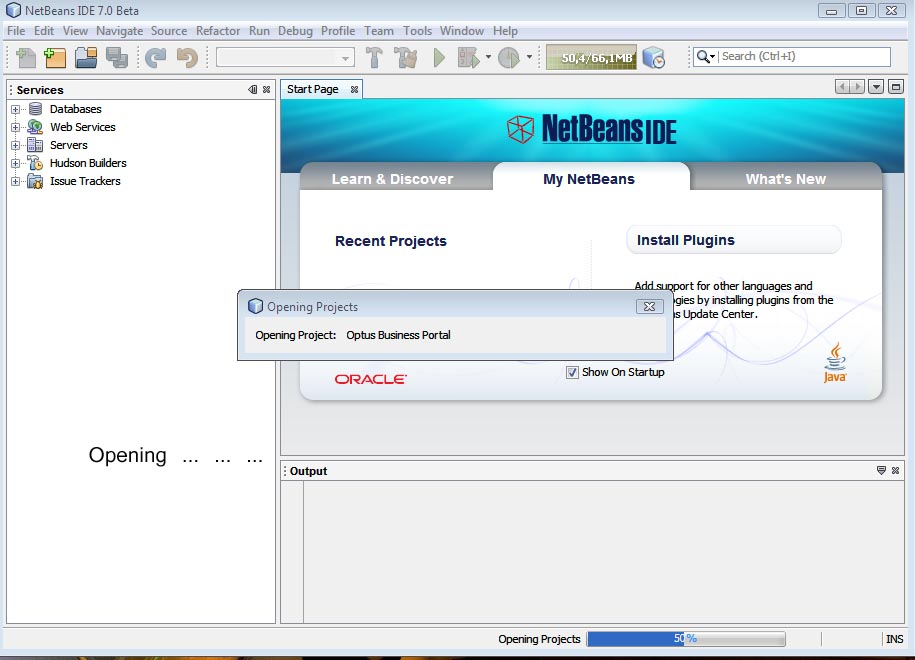The height and width of the screenshot is (660, 915).
Task: Close the Output window
Action: tap(896, 470)
